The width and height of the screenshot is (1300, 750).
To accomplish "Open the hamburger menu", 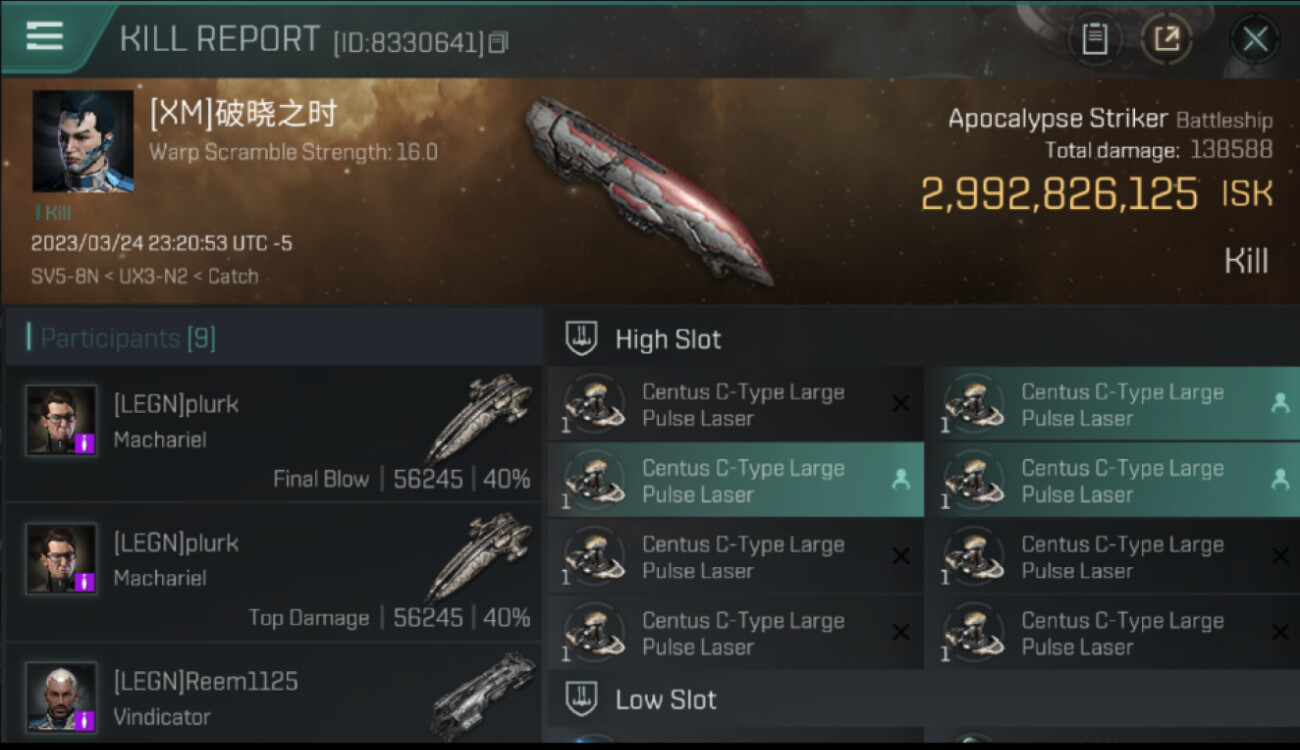I will (x=44, y=37).
